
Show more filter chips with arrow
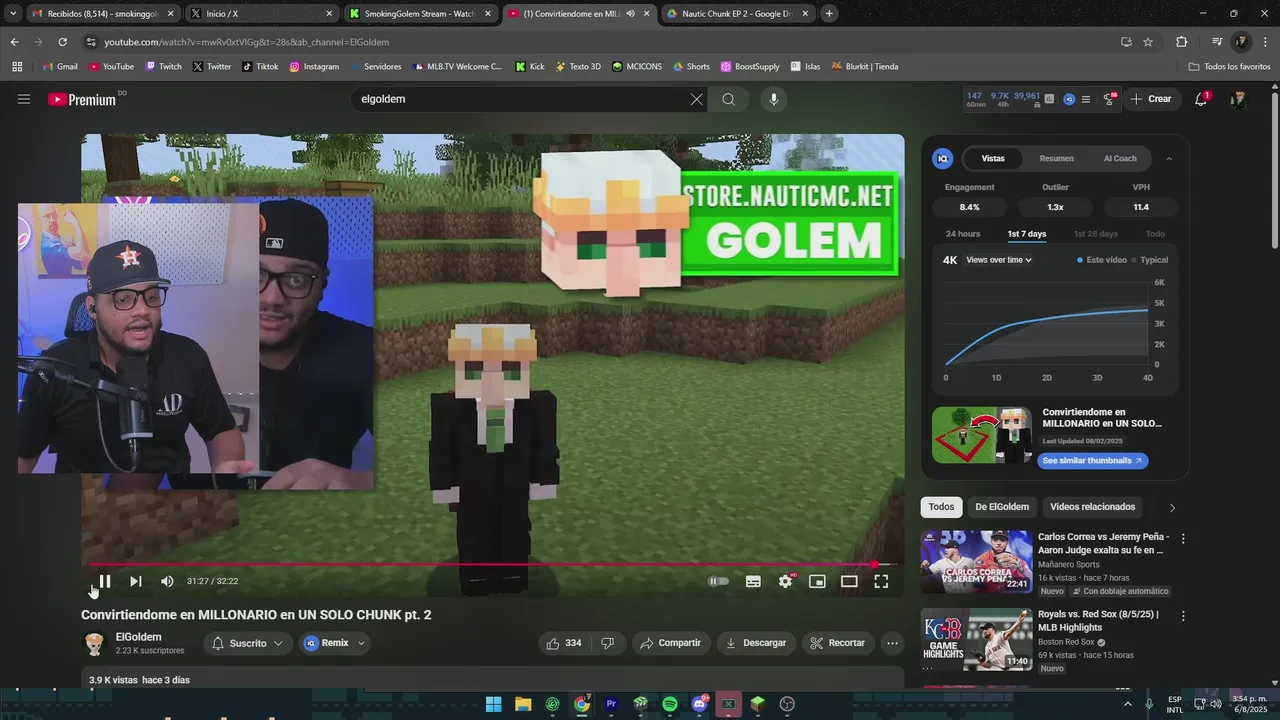pyautogui.click(x=1172, y=507)
